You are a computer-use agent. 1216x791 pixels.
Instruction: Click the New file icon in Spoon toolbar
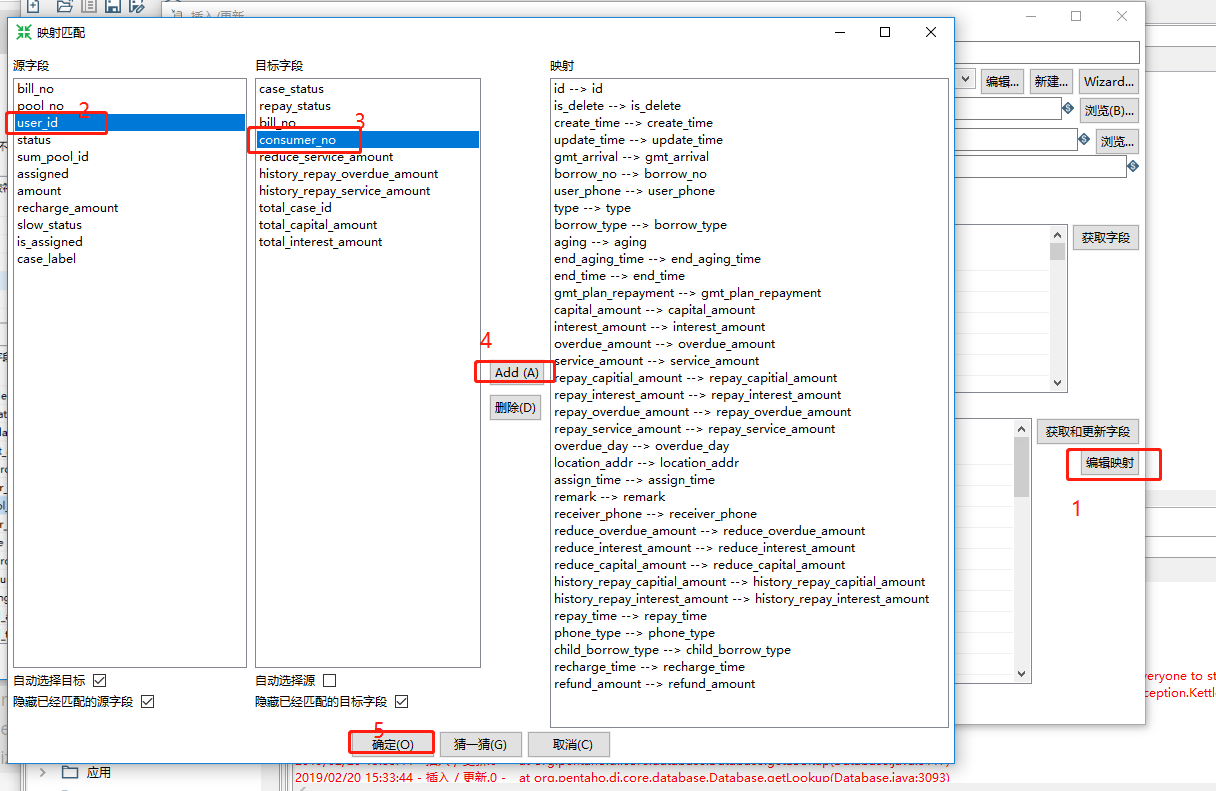click(x=33, y=5)
